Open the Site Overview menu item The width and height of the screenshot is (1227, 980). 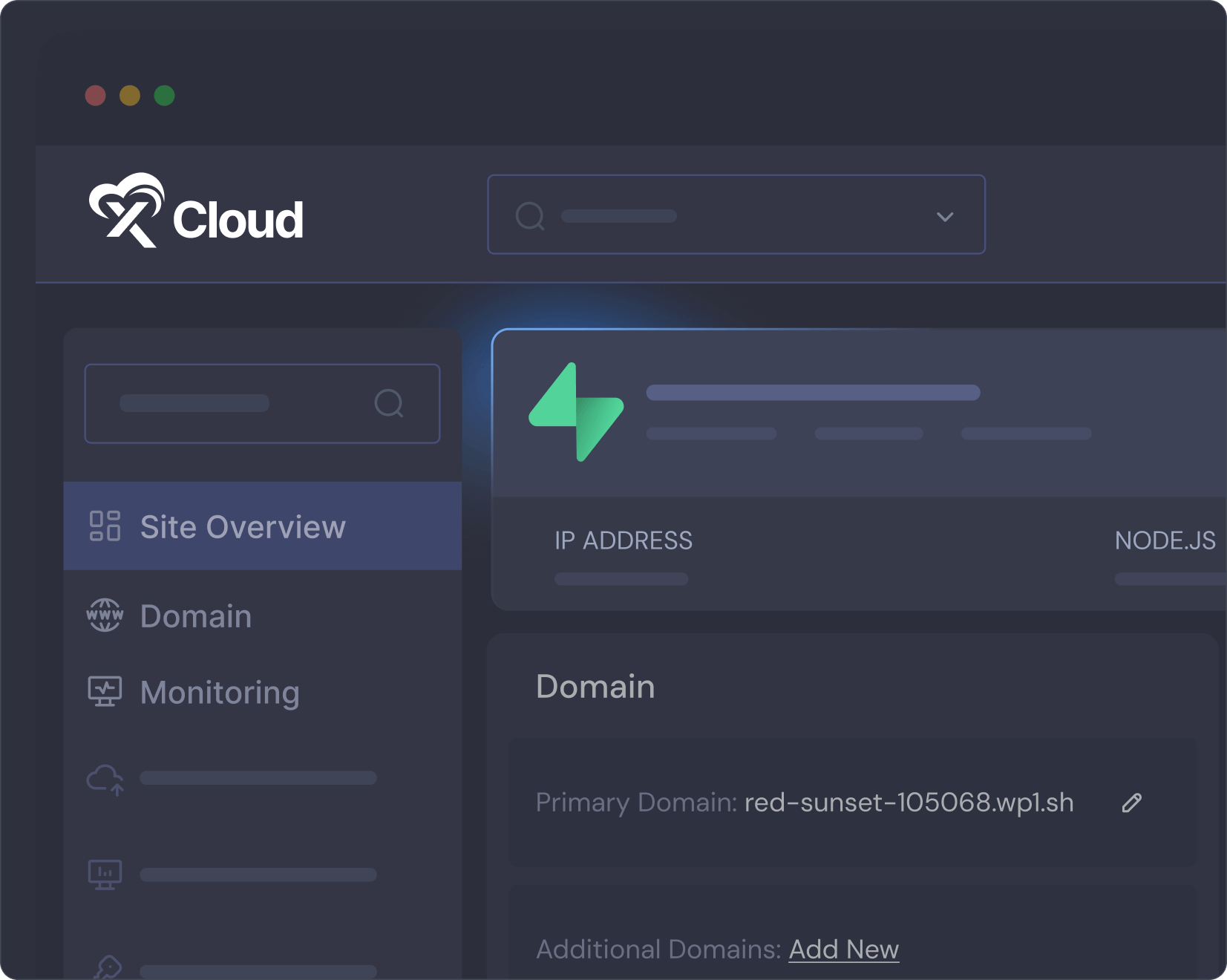243,527
